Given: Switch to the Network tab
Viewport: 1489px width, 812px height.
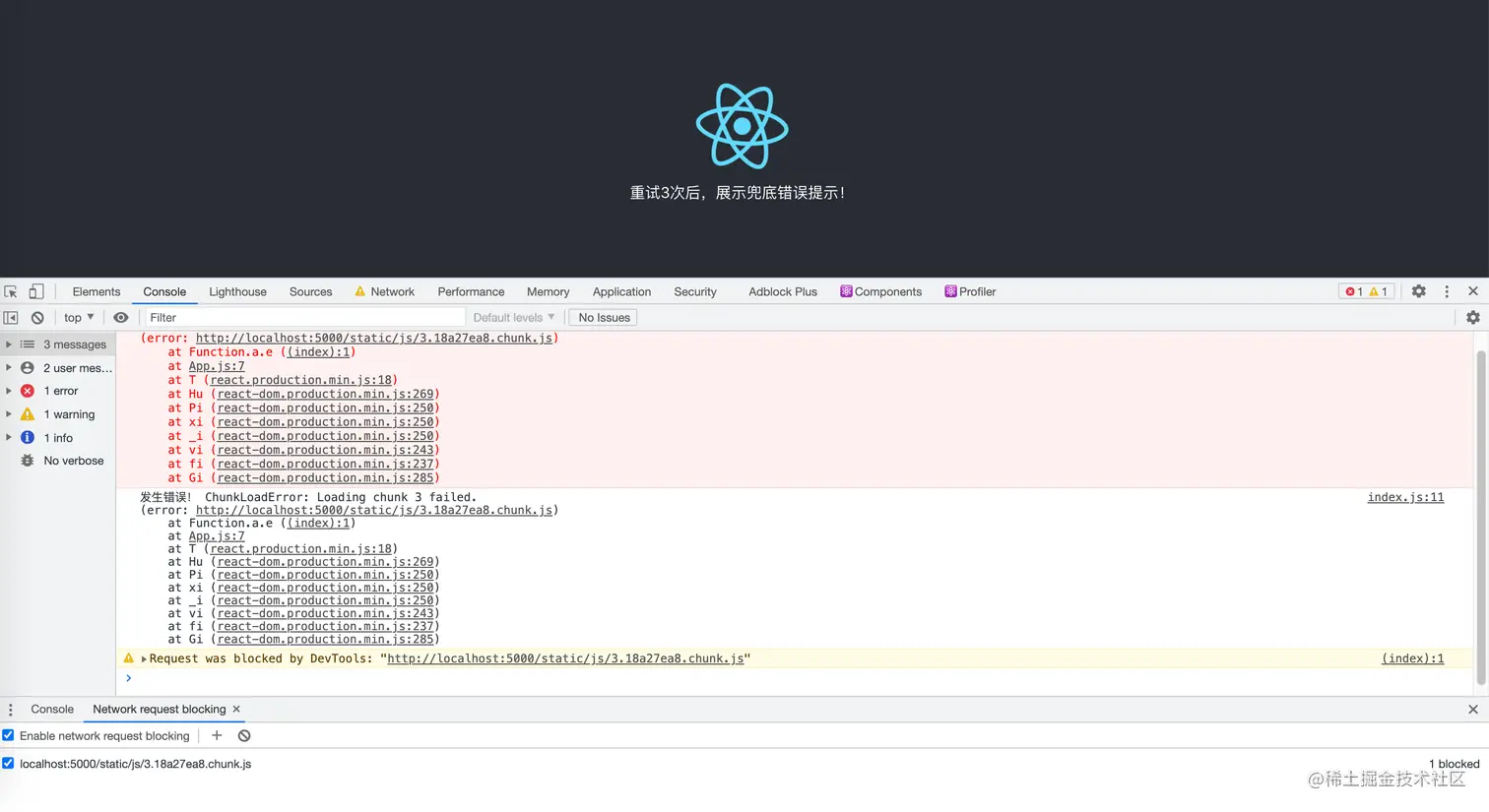Looking at the screenshot, I should click(384, 291).
